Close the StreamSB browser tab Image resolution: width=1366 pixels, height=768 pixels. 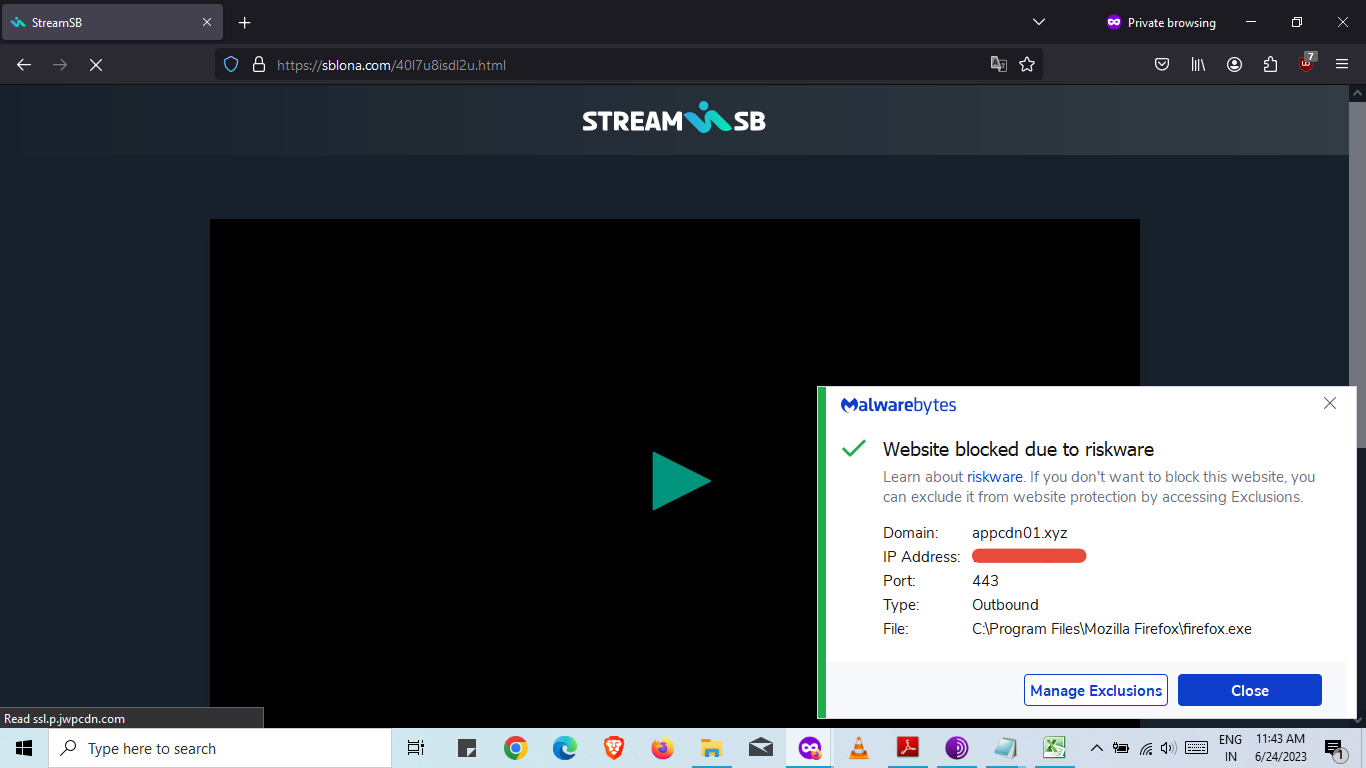(x=207, y=22)
